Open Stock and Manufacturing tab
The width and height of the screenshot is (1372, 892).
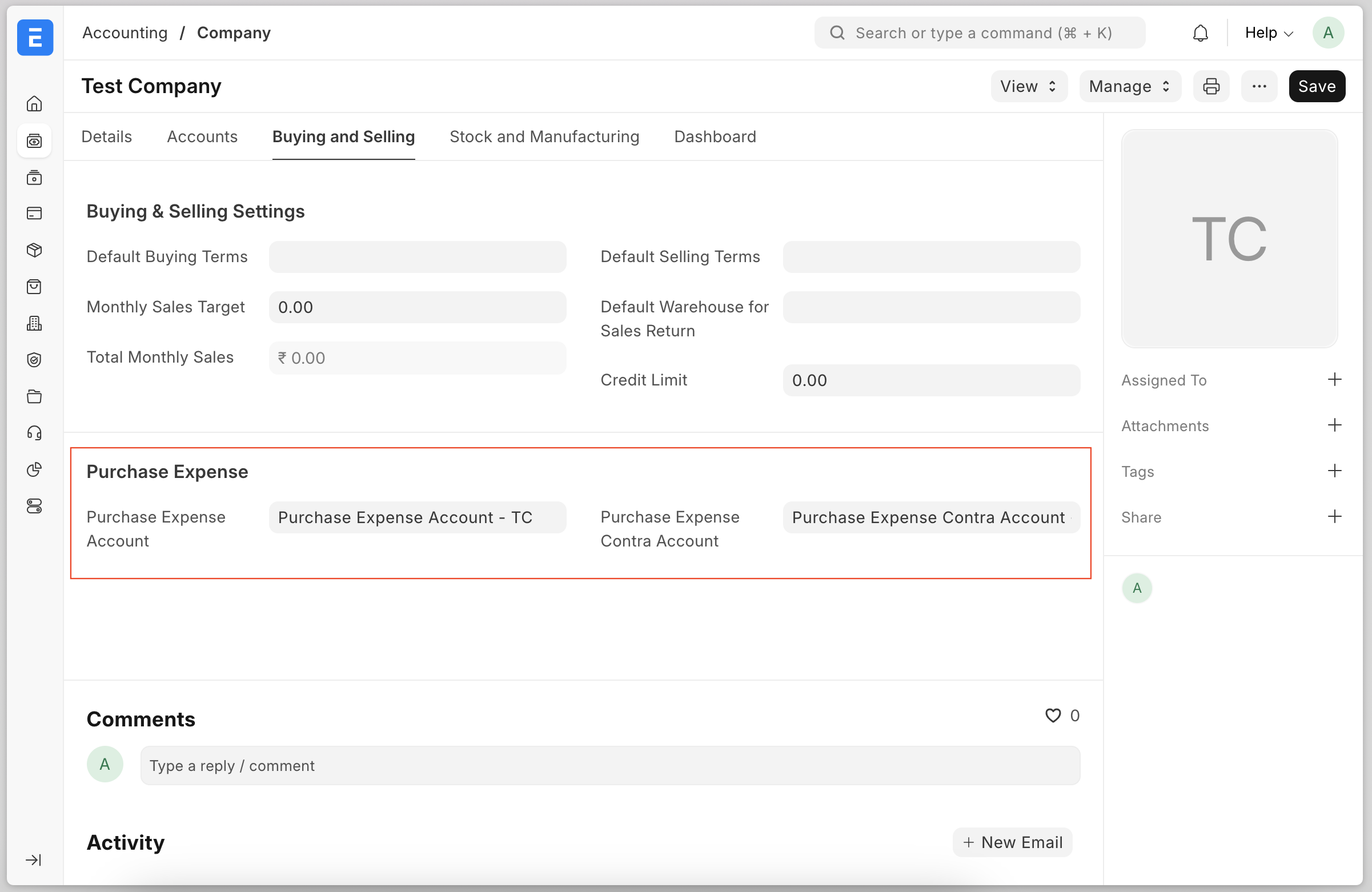pyautogui.click(x=544, y=137)
